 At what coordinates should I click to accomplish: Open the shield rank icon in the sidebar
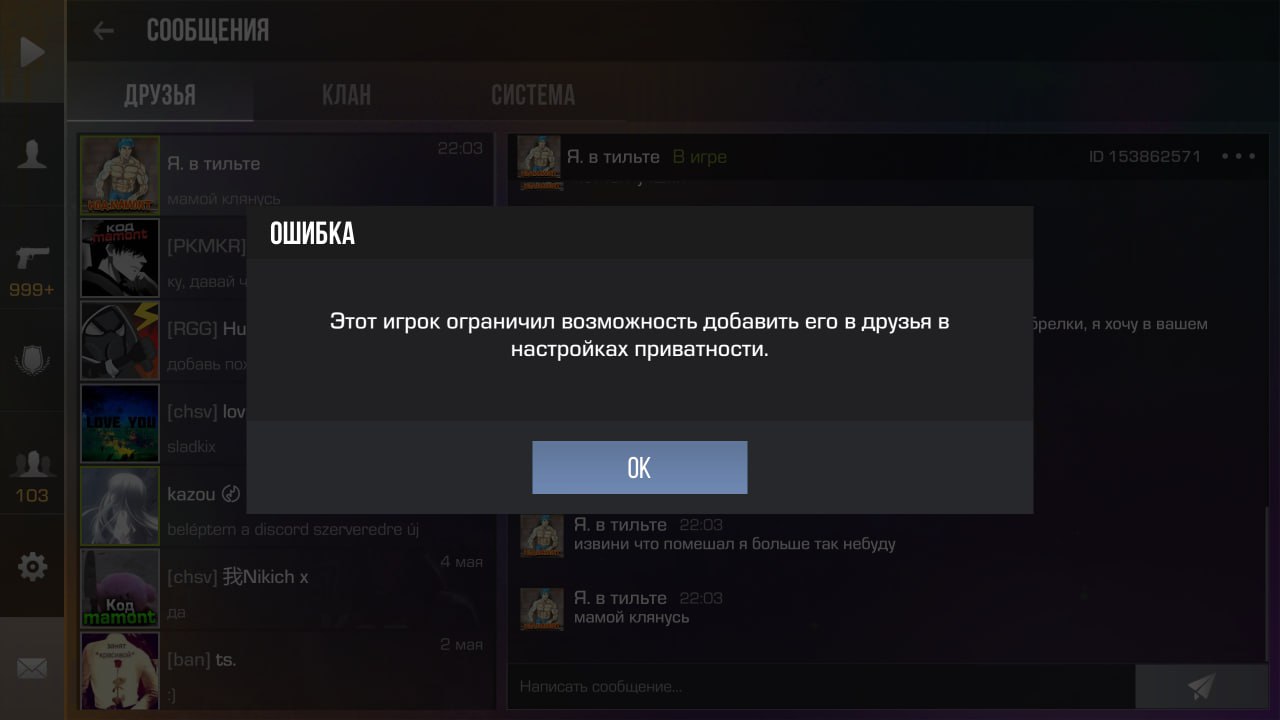click(x=32, y=360)
